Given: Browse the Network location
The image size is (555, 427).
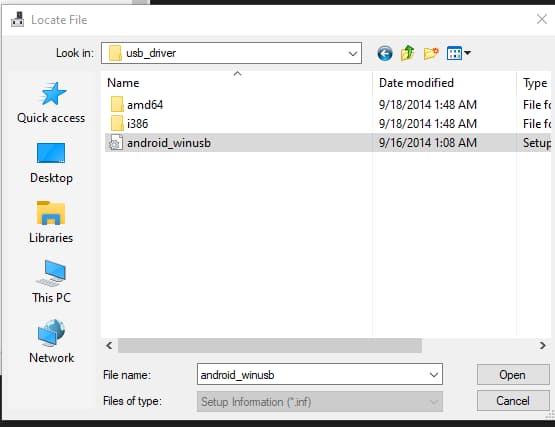Looking at the screenshot, I should [51, 342].
